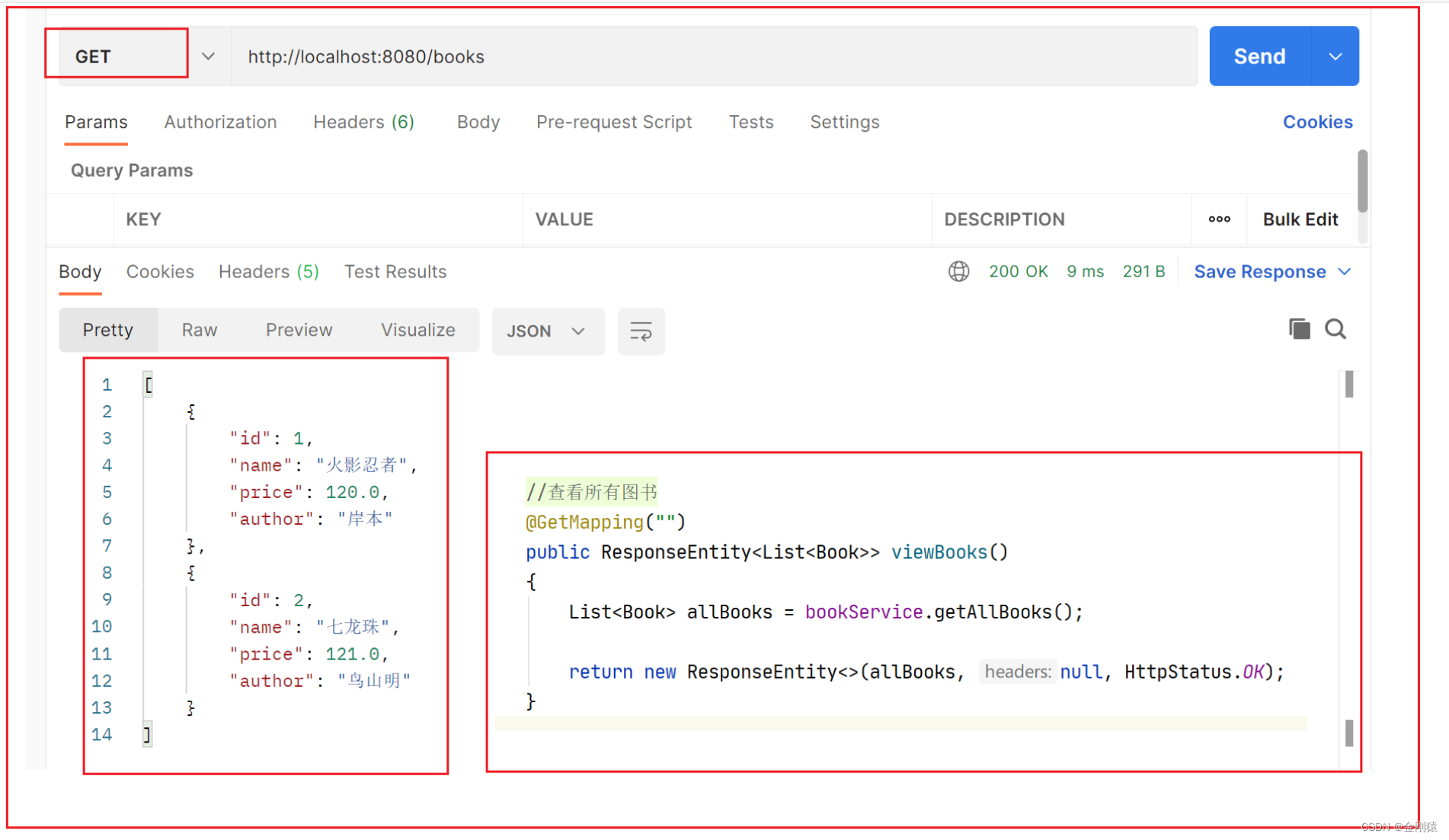1449x840 pixels.
Task: Open the Authorization tab
Action: (220, 122)
